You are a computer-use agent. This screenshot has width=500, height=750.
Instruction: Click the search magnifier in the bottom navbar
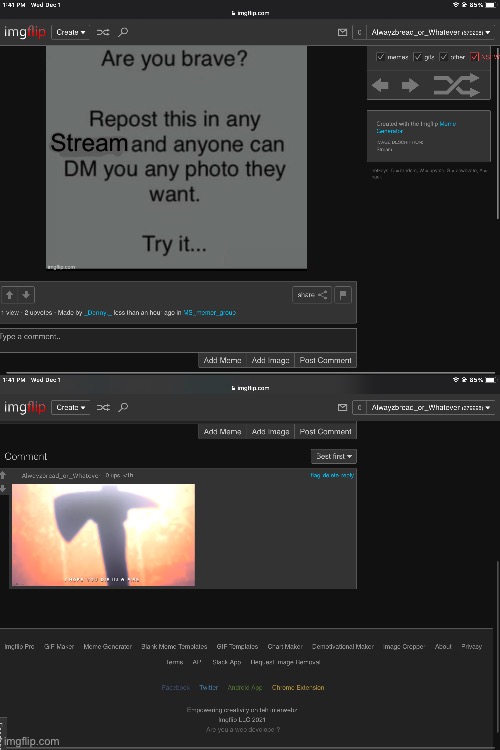coord(123,407)
